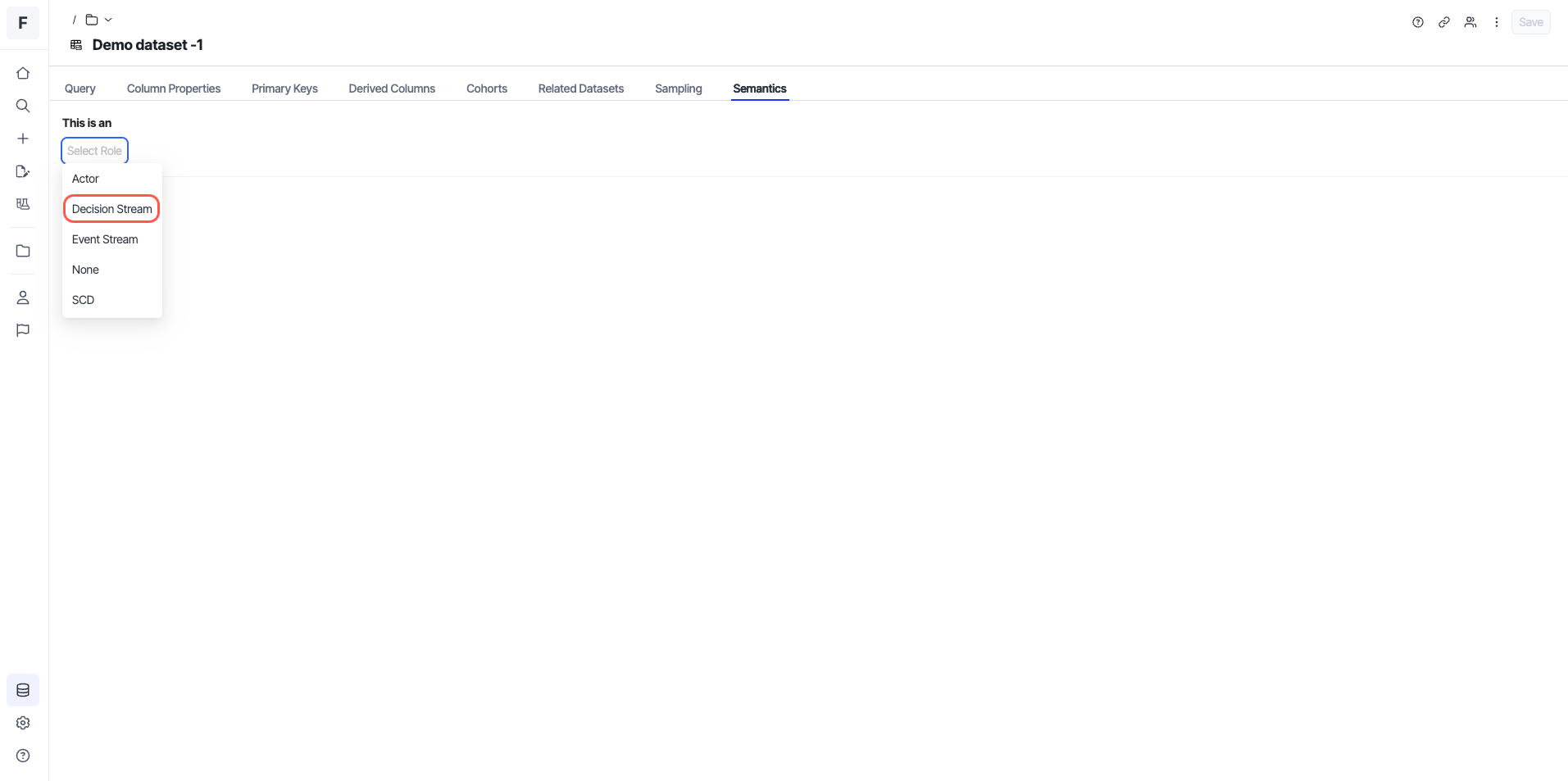Choose Decision Stream from the role list
Image resolution: width=1568 pixels, height=781 pixels.
click(x=111, y=208)
